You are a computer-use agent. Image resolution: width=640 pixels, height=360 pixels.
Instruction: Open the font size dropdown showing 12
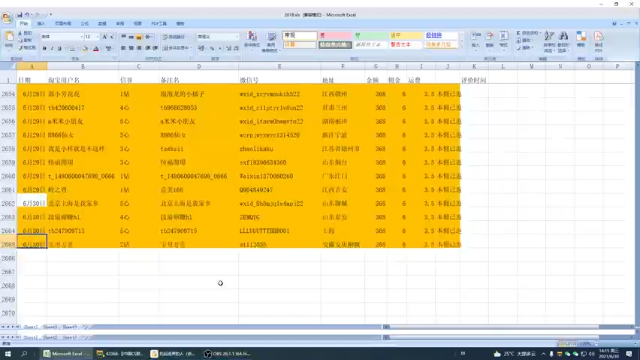(97, 37)
